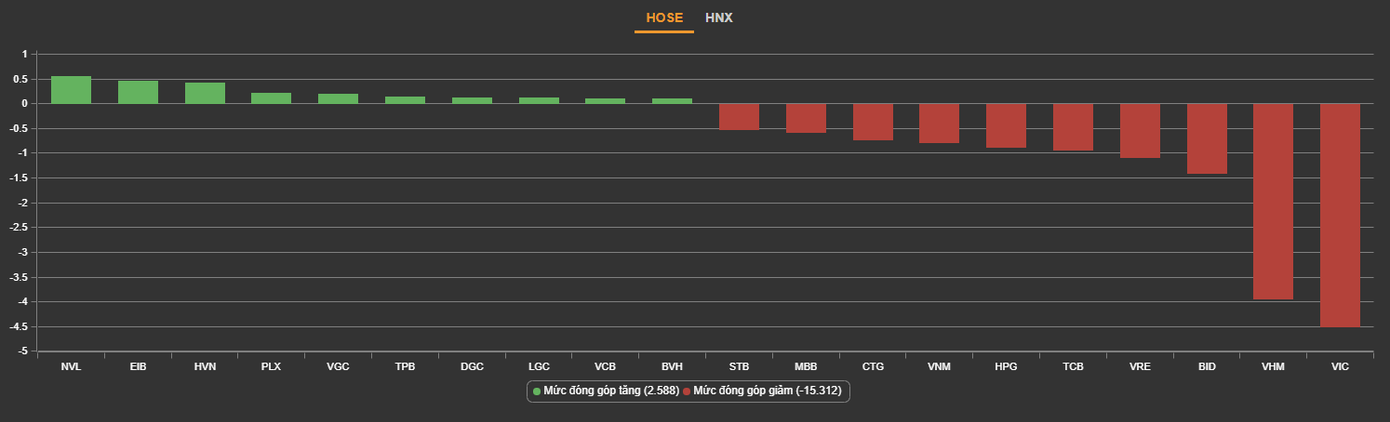Click the green NVL bar
Image resolution: width=1390 pixels, height=422 pixels.
[x=71, y=90]
